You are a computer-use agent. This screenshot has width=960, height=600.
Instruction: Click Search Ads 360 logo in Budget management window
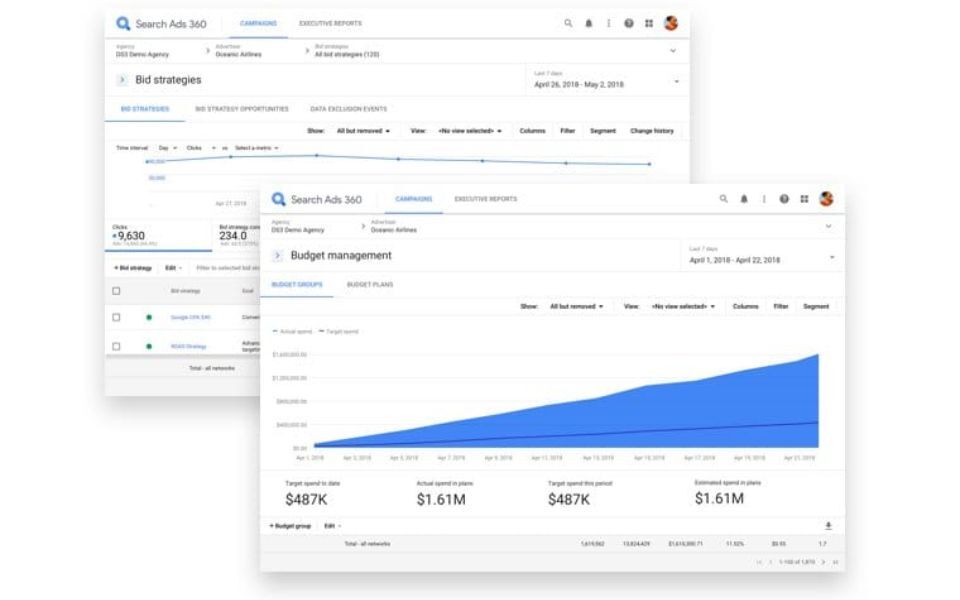[x=317, y=200]
